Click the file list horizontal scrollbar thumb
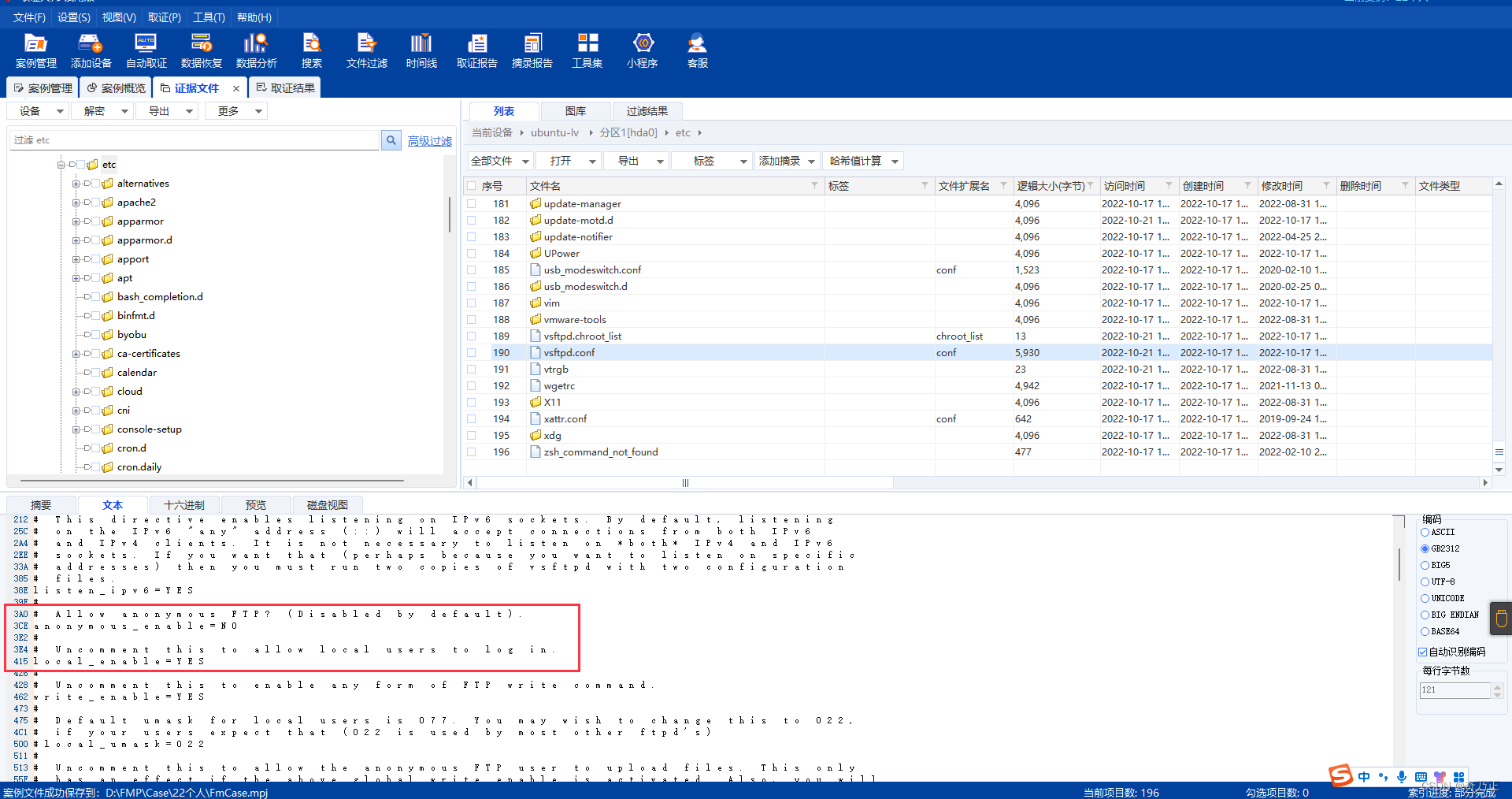This screenshot has height=799, width=1512. pos(685,482)
